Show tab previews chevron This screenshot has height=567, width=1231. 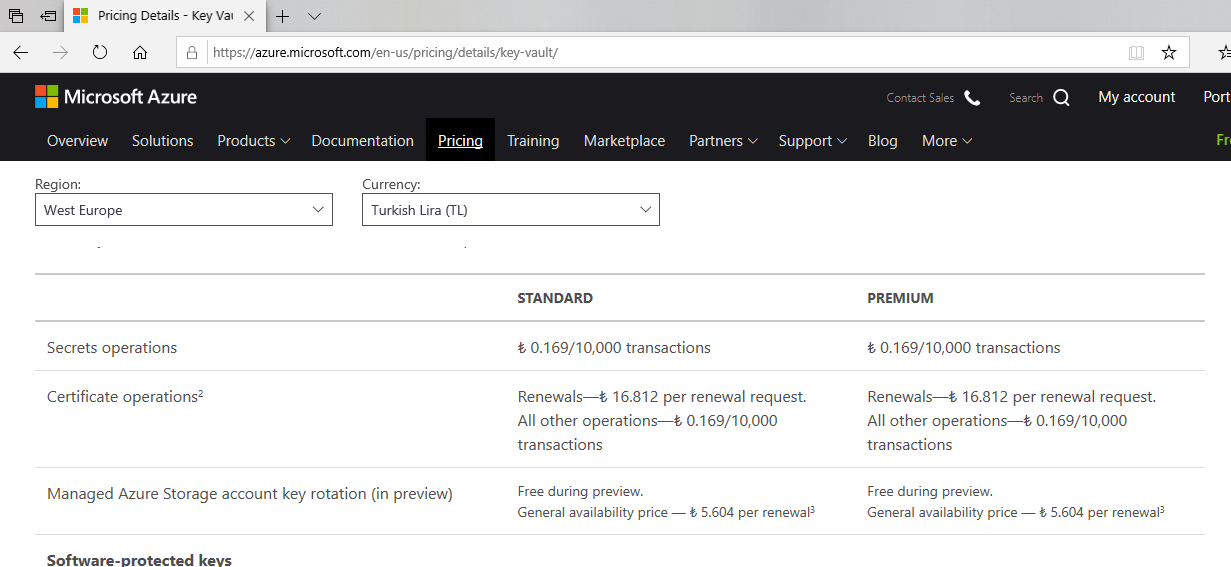314,16
